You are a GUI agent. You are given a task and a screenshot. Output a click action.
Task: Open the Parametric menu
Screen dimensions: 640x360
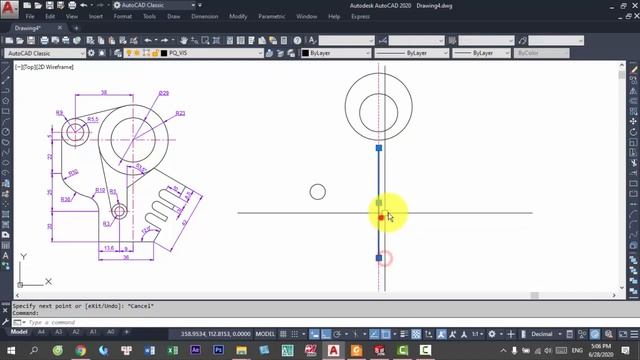271,17
